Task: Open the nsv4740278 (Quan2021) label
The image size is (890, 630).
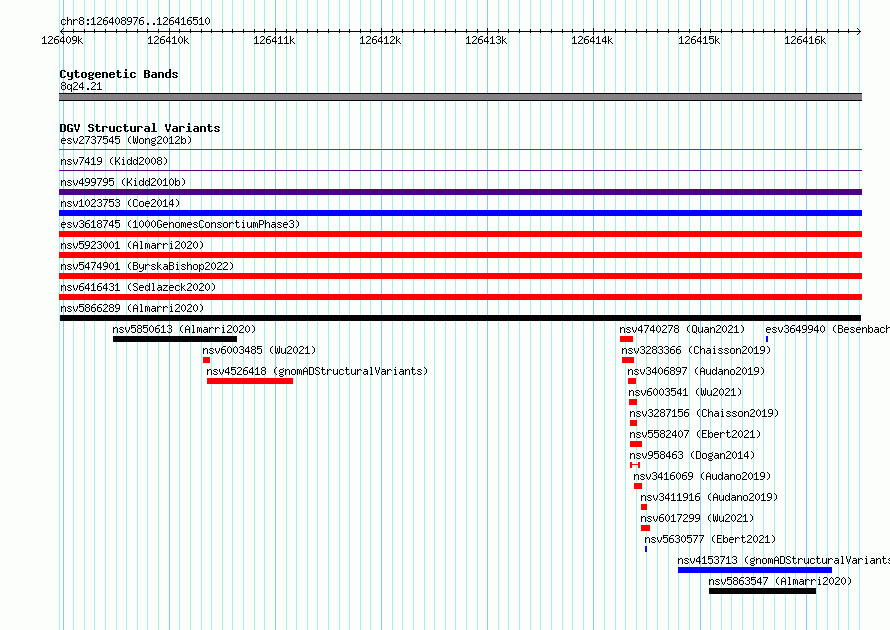Action: point(682,329)
